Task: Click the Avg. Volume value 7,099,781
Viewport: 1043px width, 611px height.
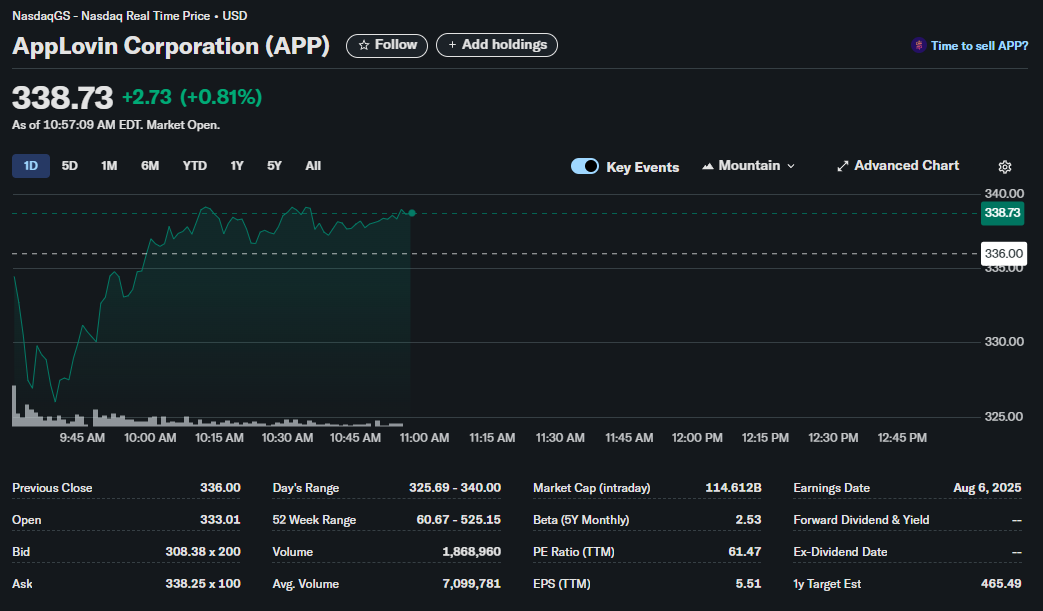Action: click(x=472, y=583)
